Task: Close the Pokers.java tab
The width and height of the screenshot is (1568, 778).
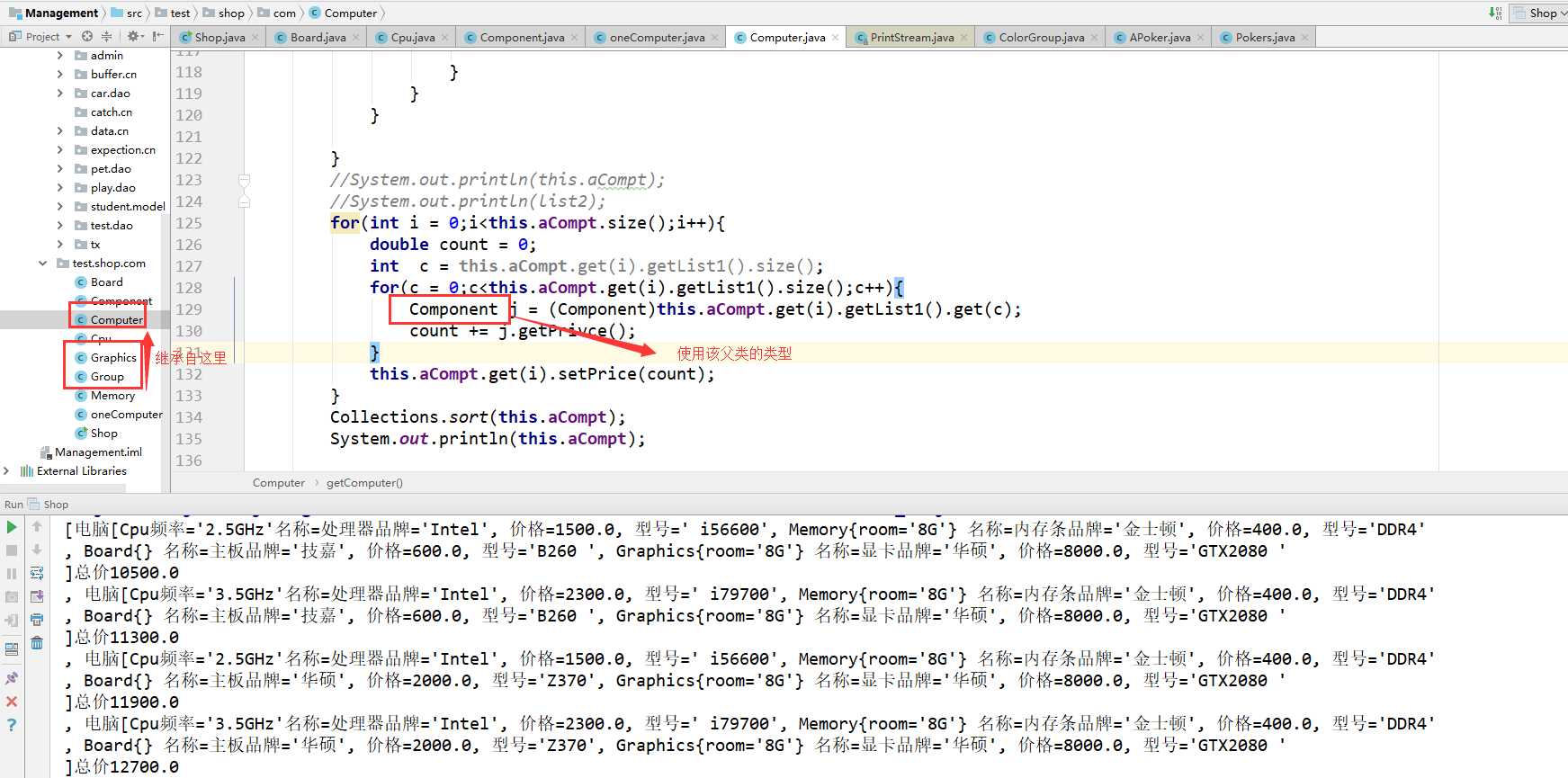Action: (x=1304, y=37)
